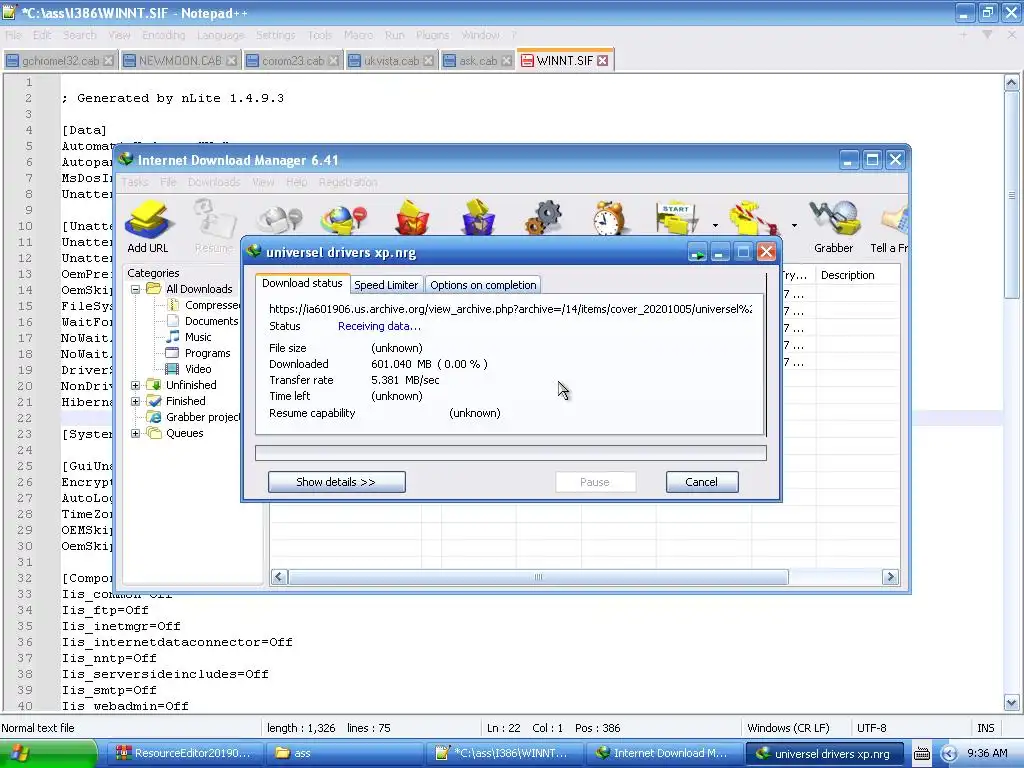1024x768 pixels.
Task: Click the Stop download icon in IDM toolbar
Action: (280, 219)
